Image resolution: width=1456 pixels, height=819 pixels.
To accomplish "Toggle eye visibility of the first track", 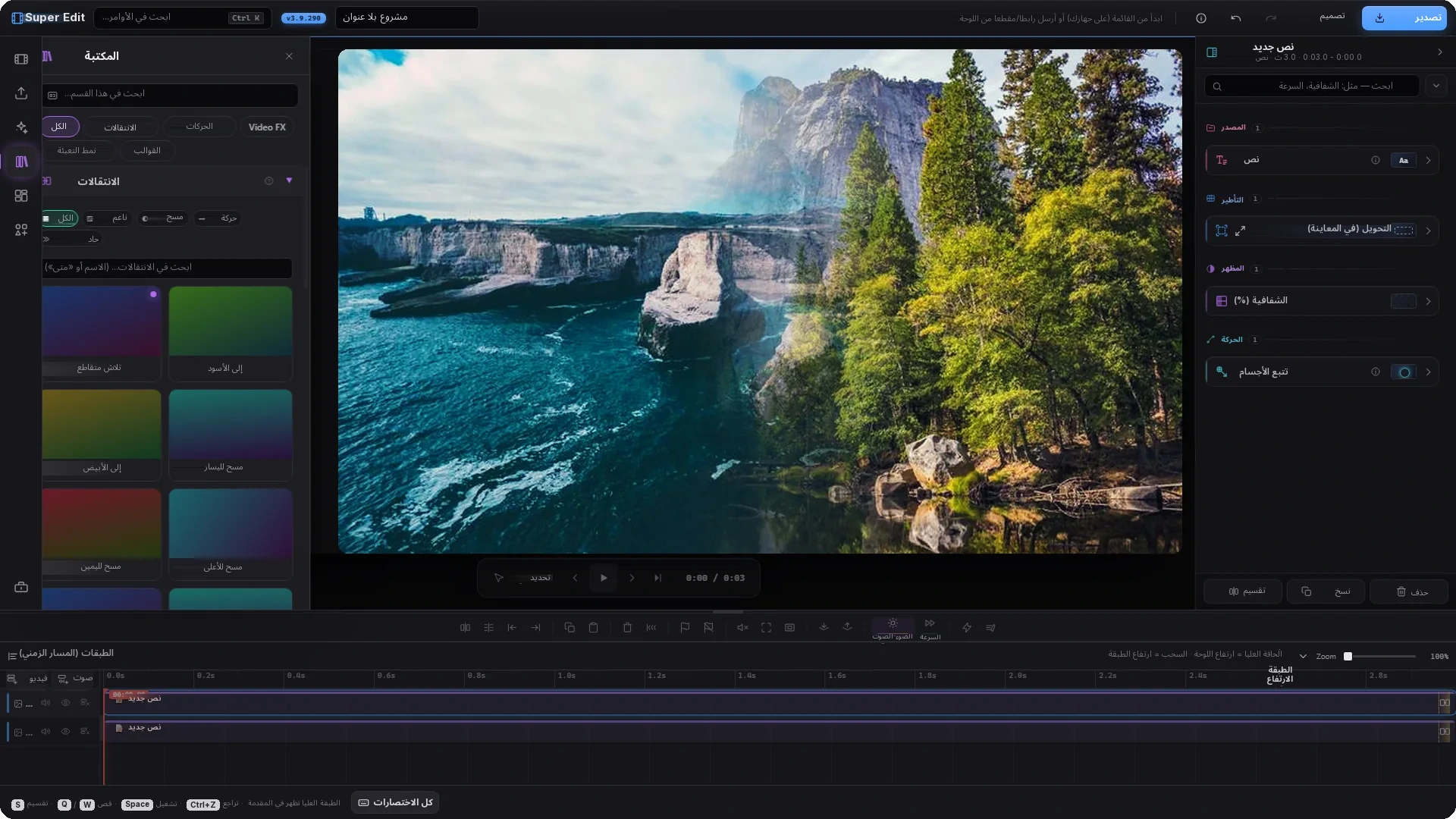I will click(x=65, y=703).
